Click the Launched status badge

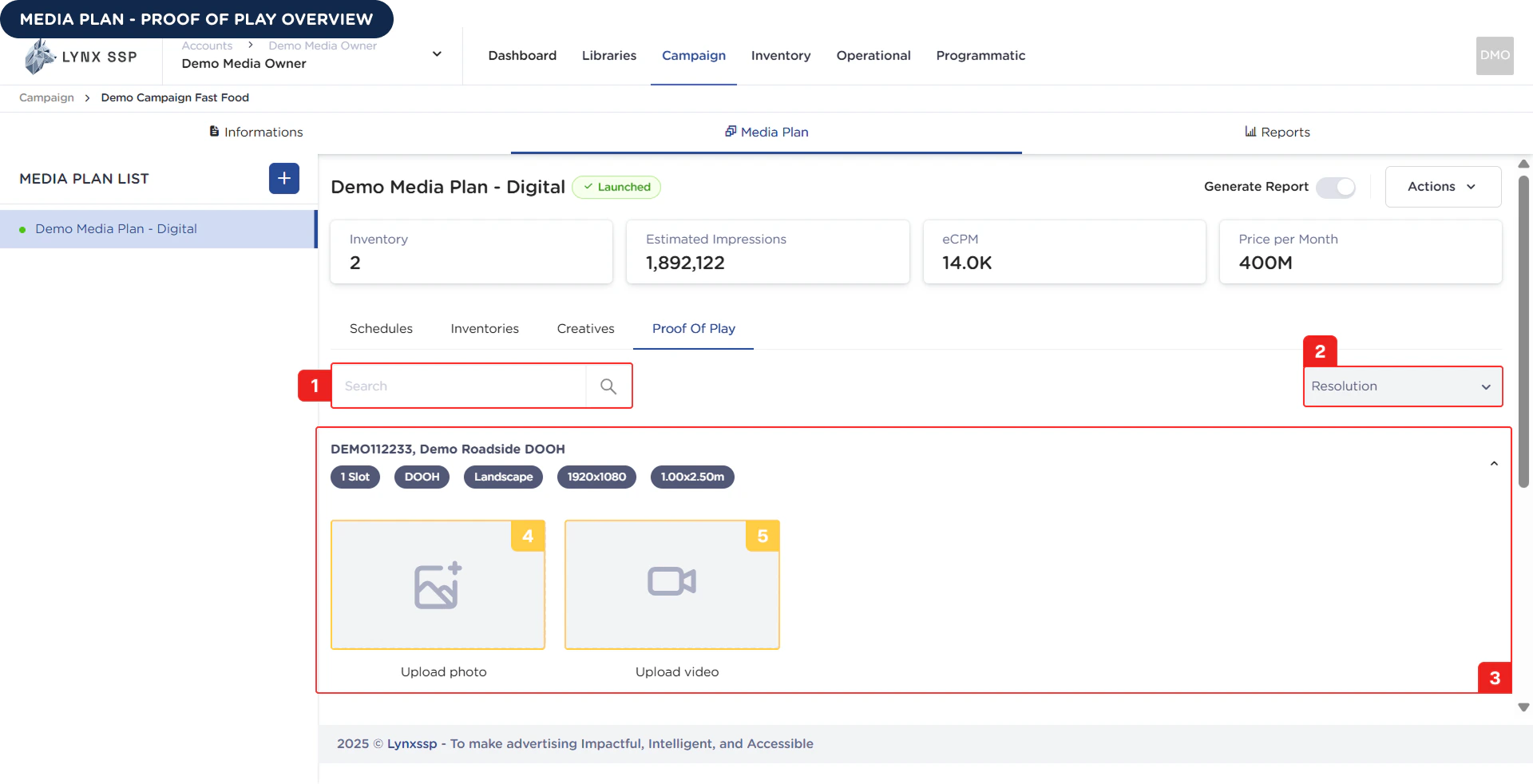click(616, 187)
